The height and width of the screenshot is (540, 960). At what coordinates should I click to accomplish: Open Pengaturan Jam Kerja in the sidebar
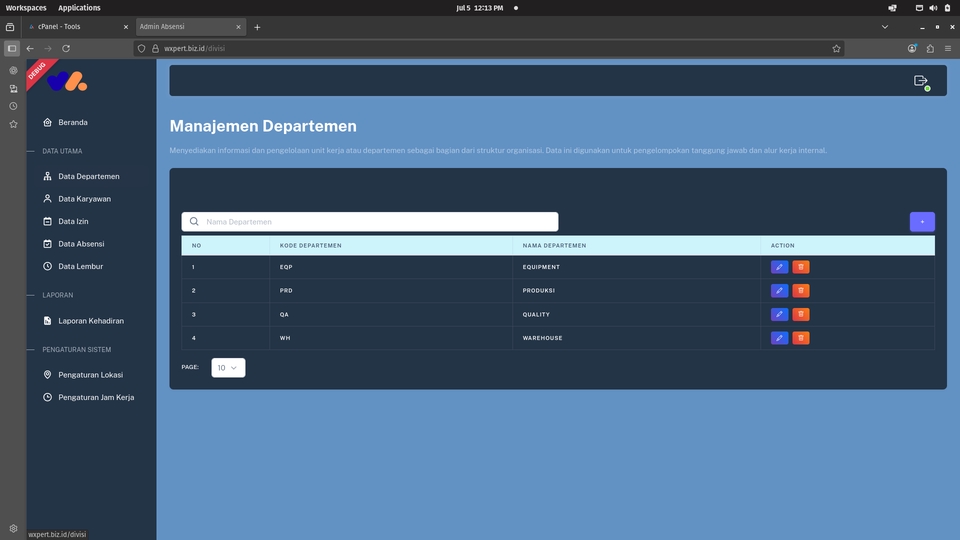pyautogui.click(x=96, y=397)
